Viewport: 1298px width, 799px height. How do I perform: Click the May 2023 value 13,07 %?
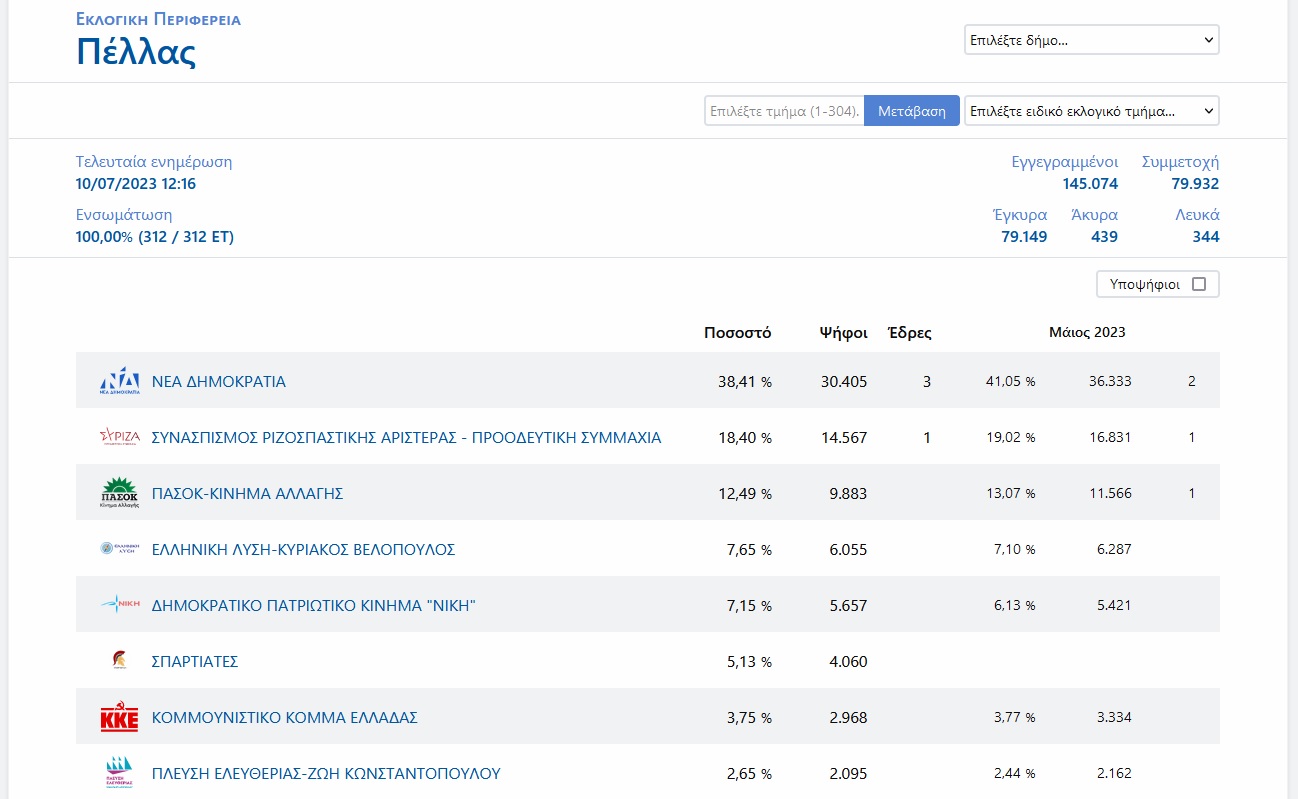point(1011,494)
